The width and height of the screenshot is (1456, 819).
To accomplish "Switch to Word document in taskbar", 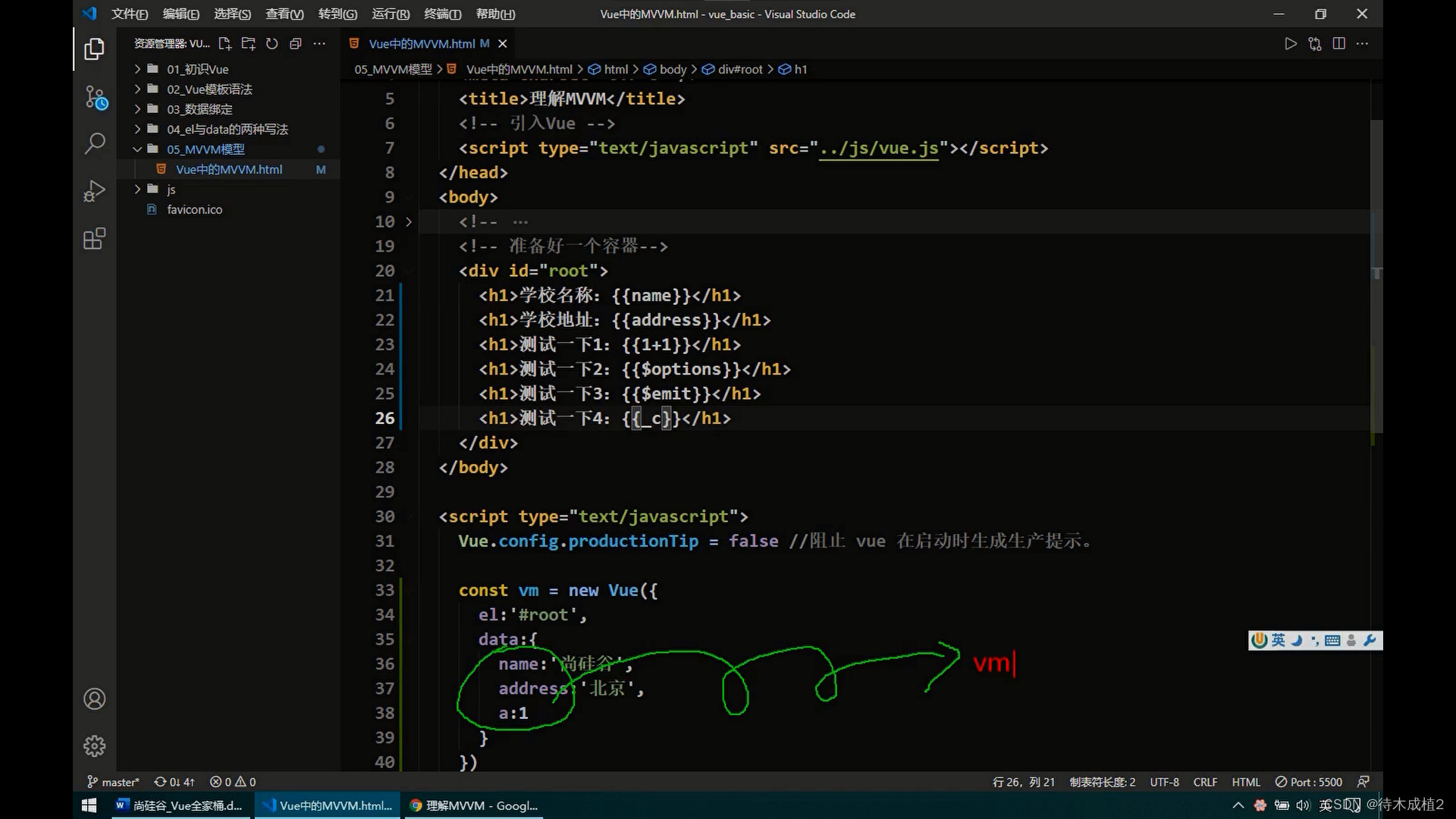I will pos(179,805).
